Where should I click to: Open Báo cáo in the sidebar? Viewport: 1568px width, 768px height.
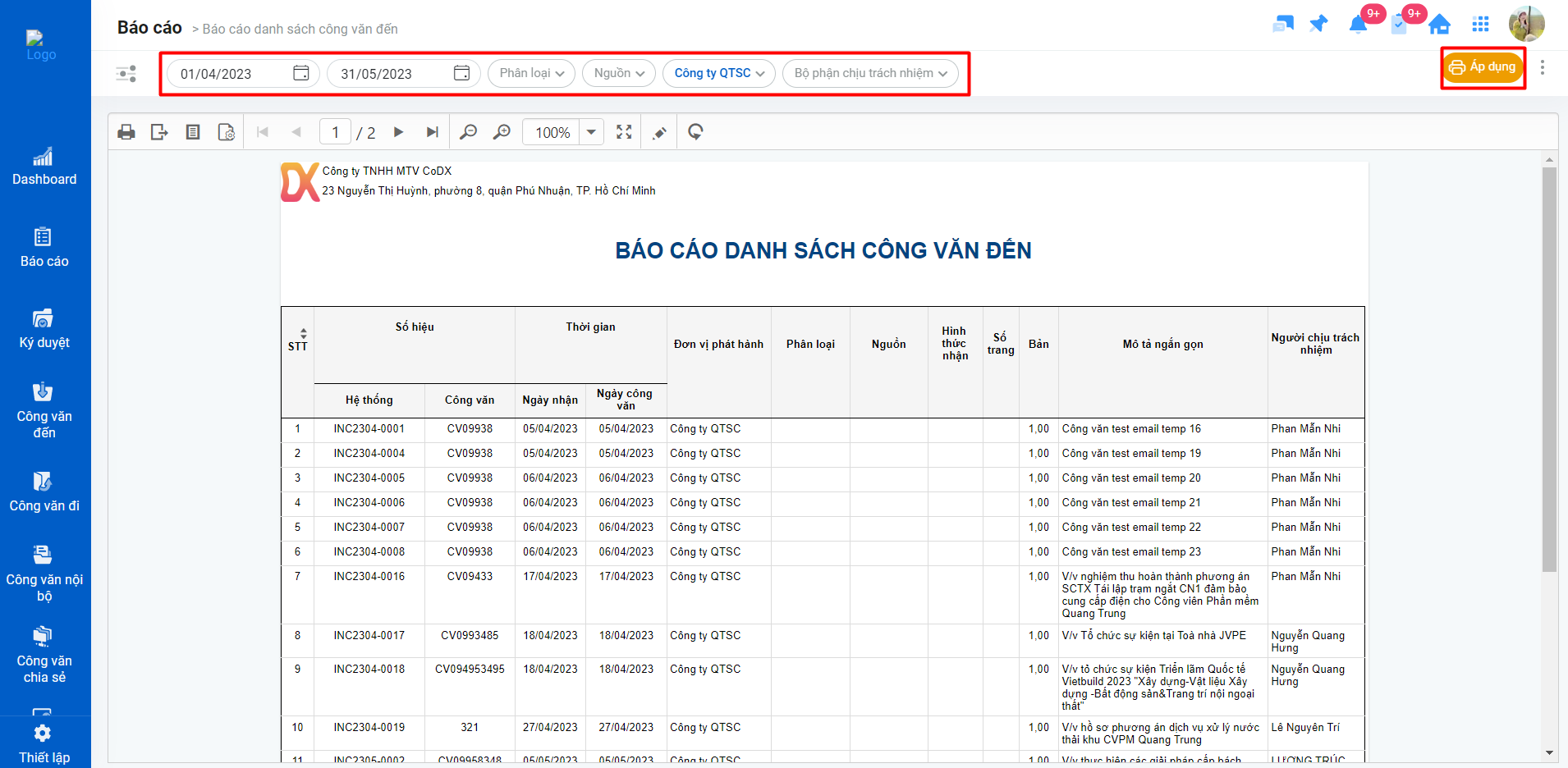44,248
